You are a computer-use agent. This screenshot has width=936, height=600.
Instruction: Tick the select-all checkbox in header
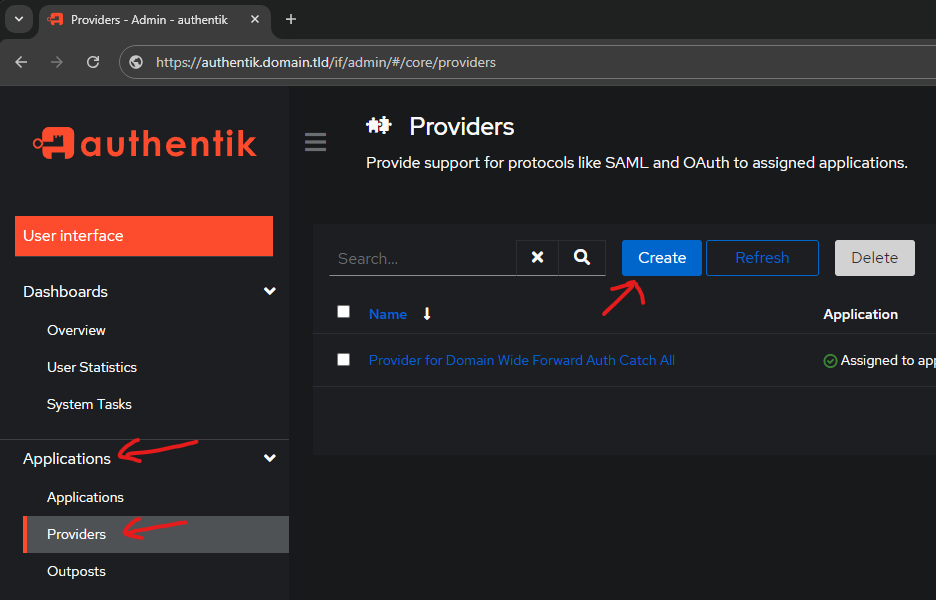[x=343, y=312]
